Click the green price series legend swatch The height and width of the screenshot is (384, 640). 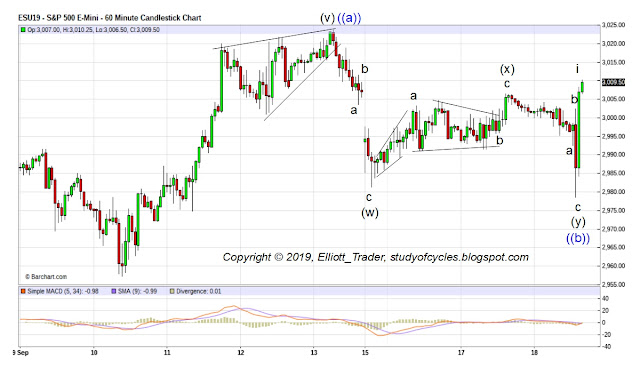[23, 30]
